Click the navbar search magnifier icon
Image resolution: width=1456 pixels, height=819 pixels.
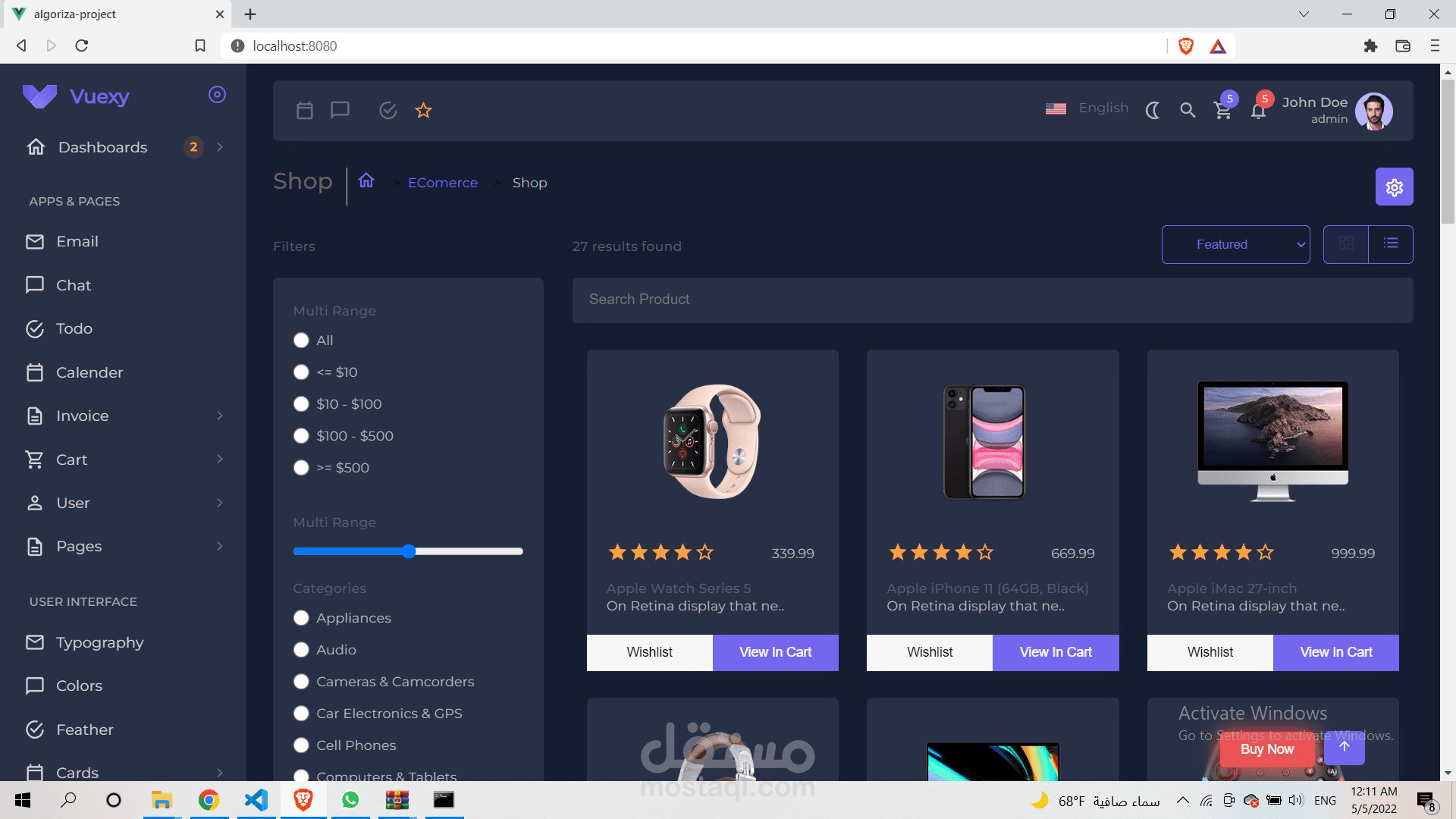pyautogui.click(x=1188, y=111)
